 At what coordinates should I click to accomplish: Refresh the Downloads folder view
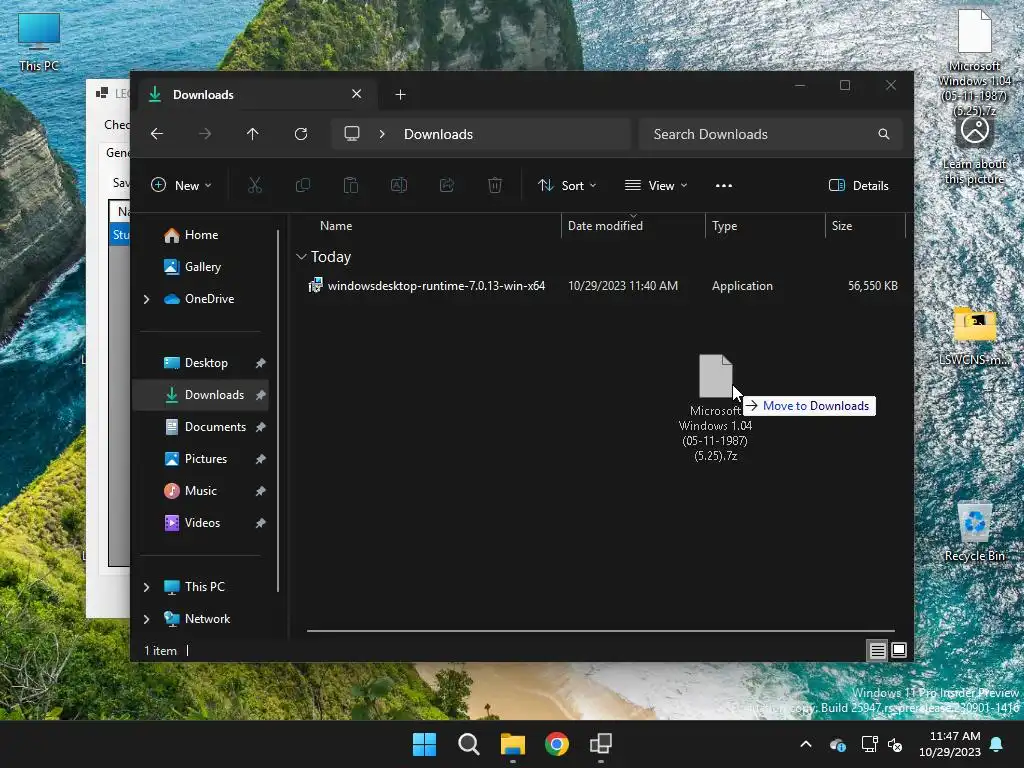point(300,134)
